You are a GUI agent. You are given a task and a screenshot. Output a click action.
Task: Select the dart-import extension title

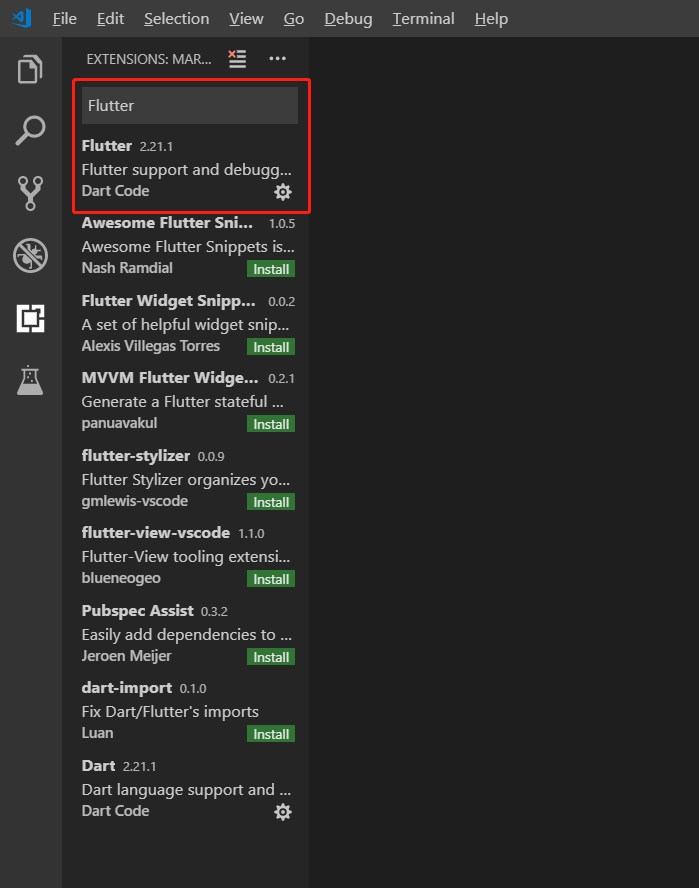tap(127, 688)
